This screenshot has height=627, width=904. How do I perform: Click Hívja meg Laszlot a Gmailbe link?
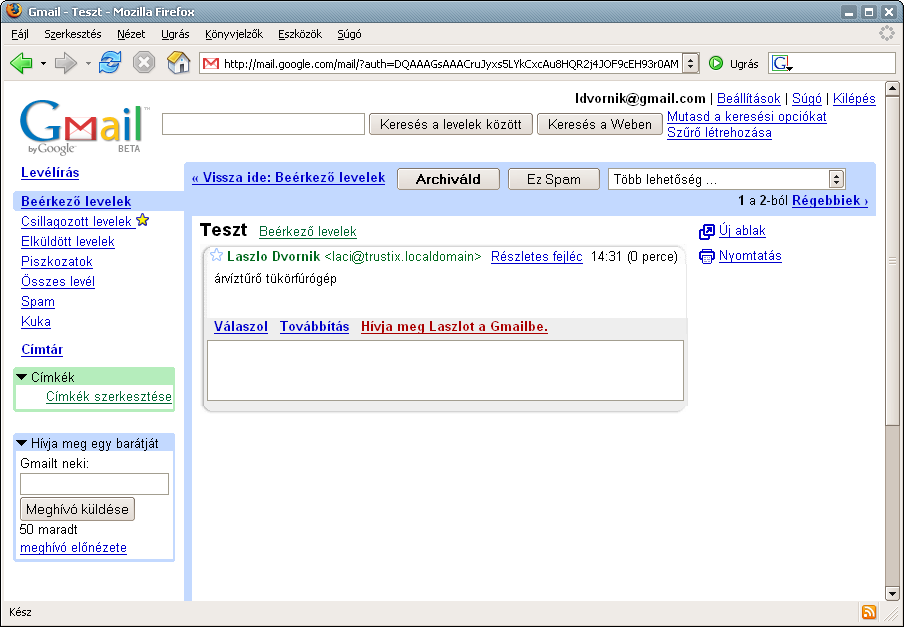coord(454,327)
